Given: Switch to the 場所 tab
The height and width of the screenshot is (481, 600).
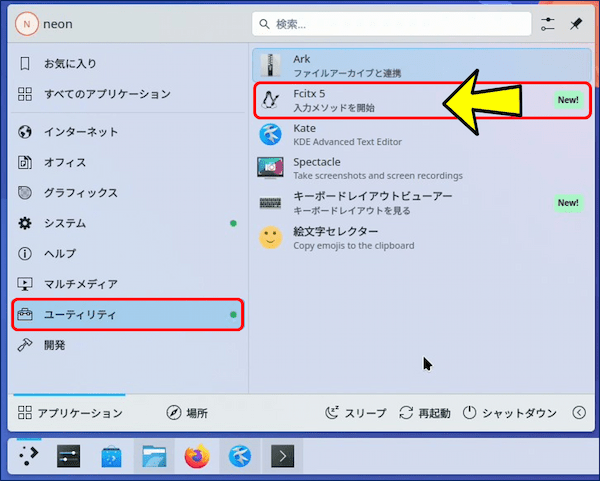Looking at the screenshot, I should tap(187, 413).
